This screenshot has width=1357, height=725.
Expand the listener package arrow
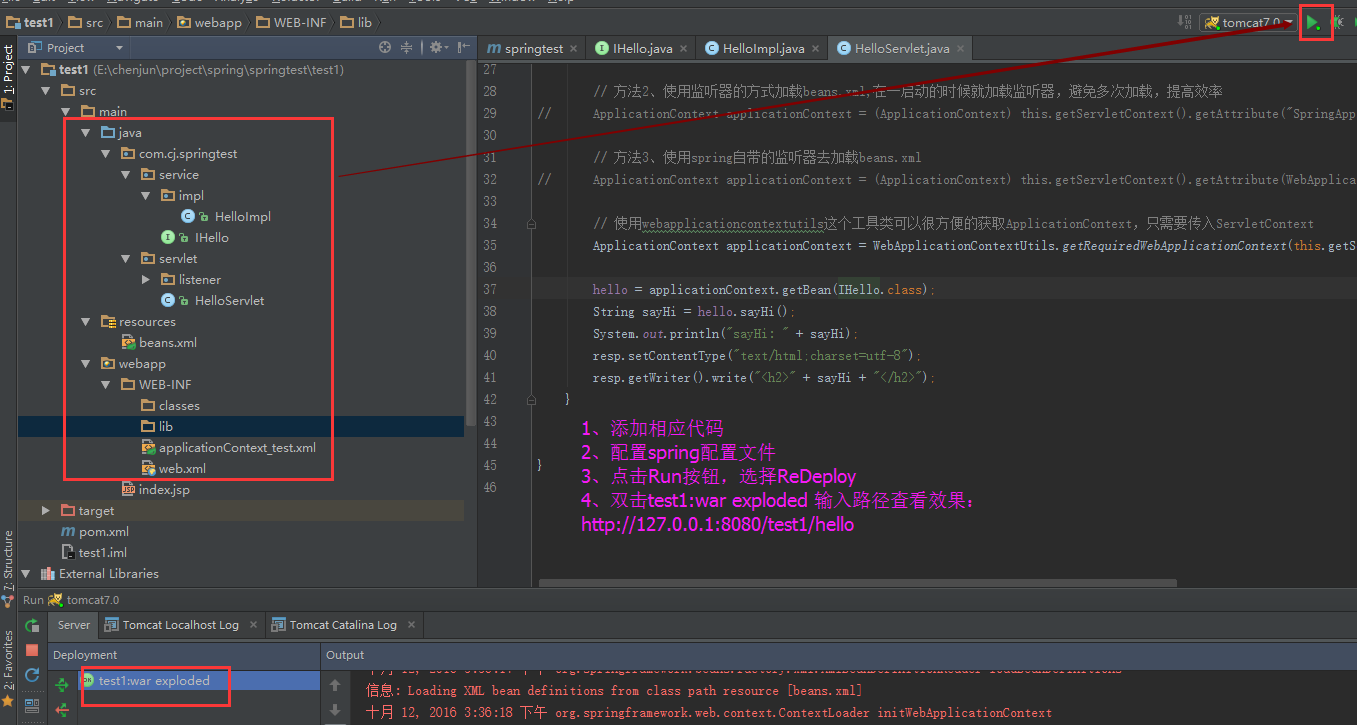(x=146, y=280)
